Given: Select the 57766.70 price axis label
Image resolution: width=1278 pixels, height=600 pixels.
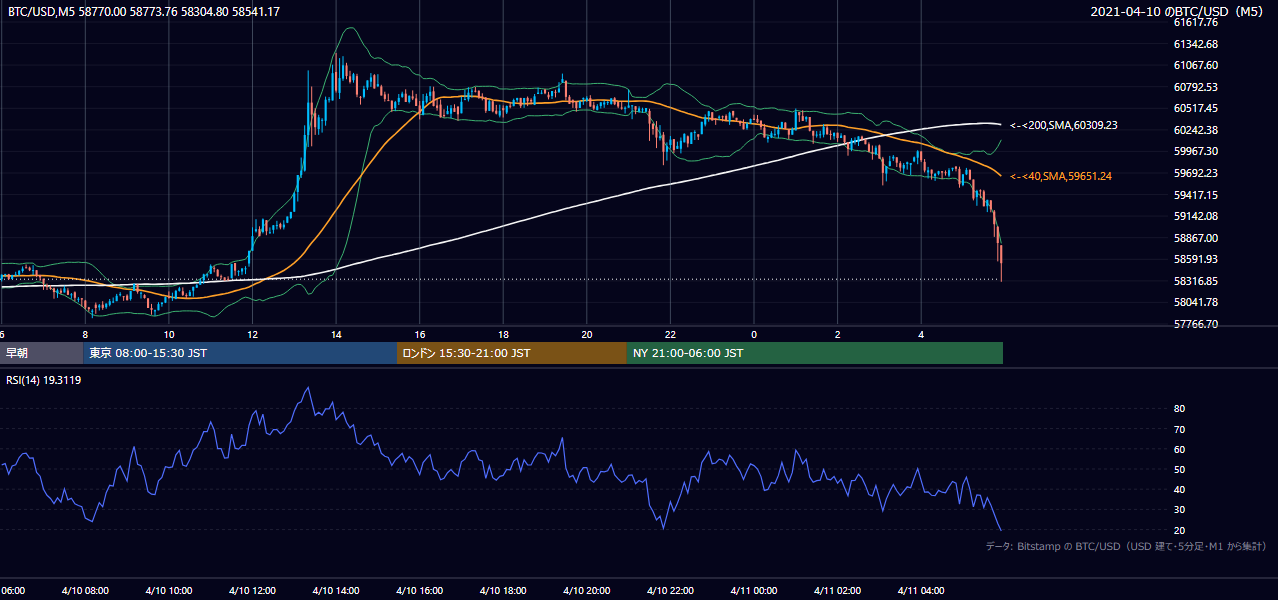Looking at the screenshot, I should pyautogui.click(x=1196, y=324).
